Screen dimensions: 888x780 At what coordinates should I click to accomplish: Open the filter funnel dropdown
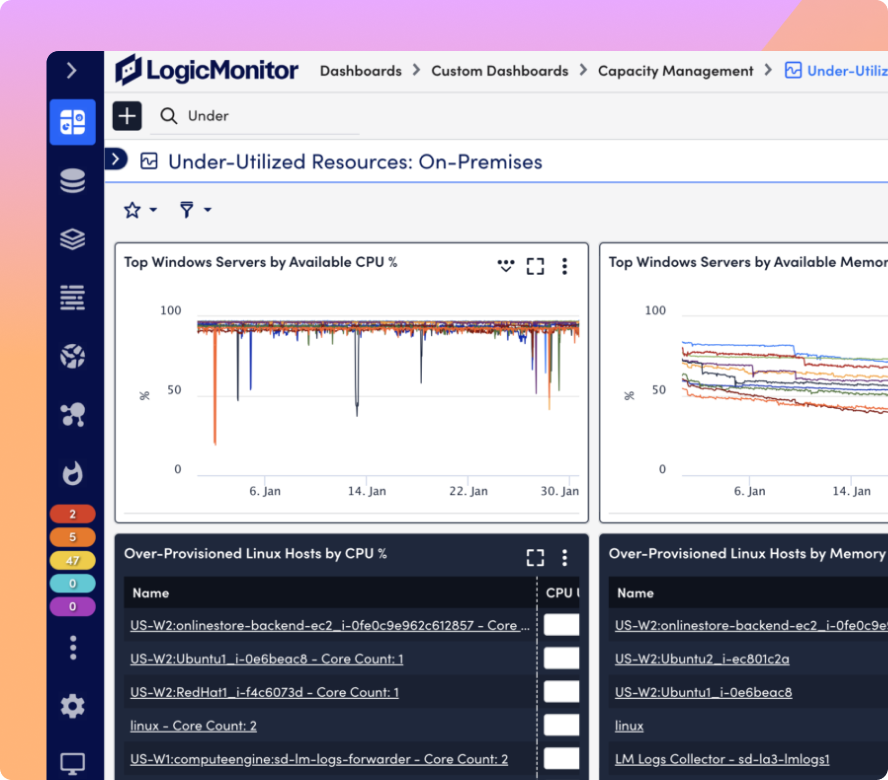click(194, 210)
